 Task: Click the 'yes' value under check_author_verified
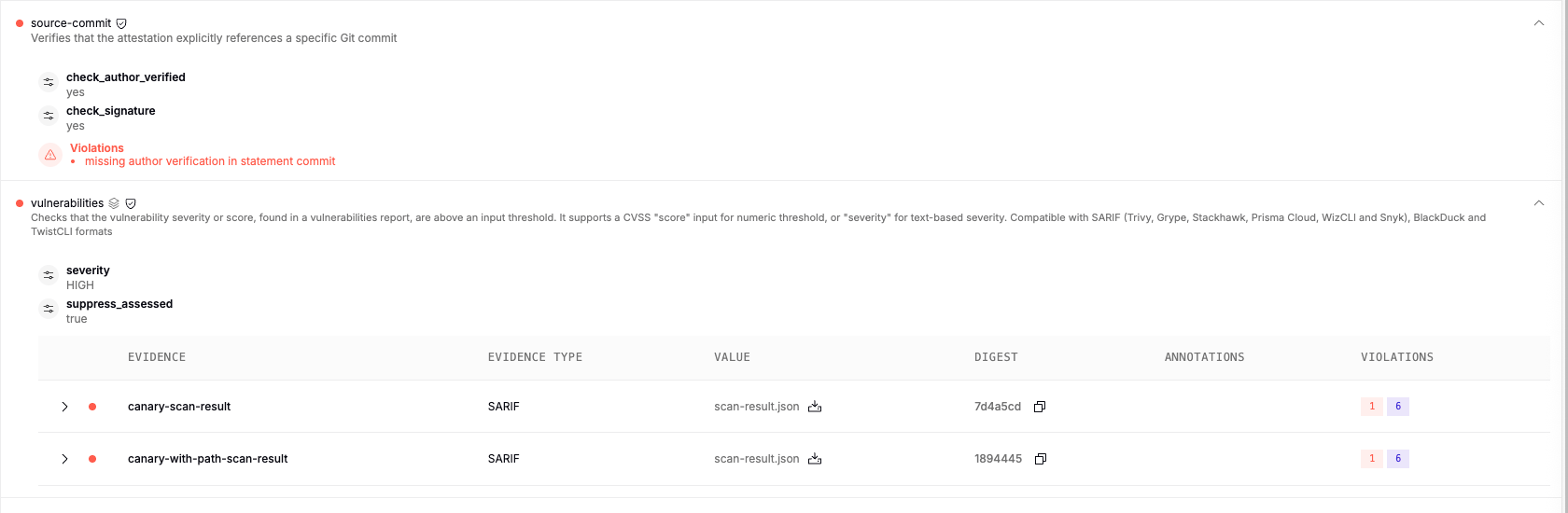[76, 92]
